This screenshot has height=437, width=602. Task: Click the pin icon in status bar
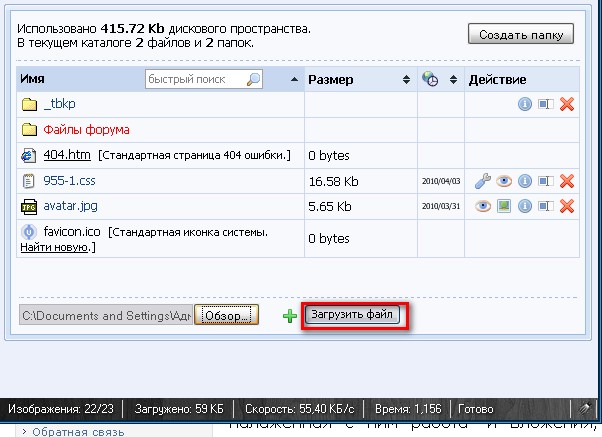click(585, 408)
